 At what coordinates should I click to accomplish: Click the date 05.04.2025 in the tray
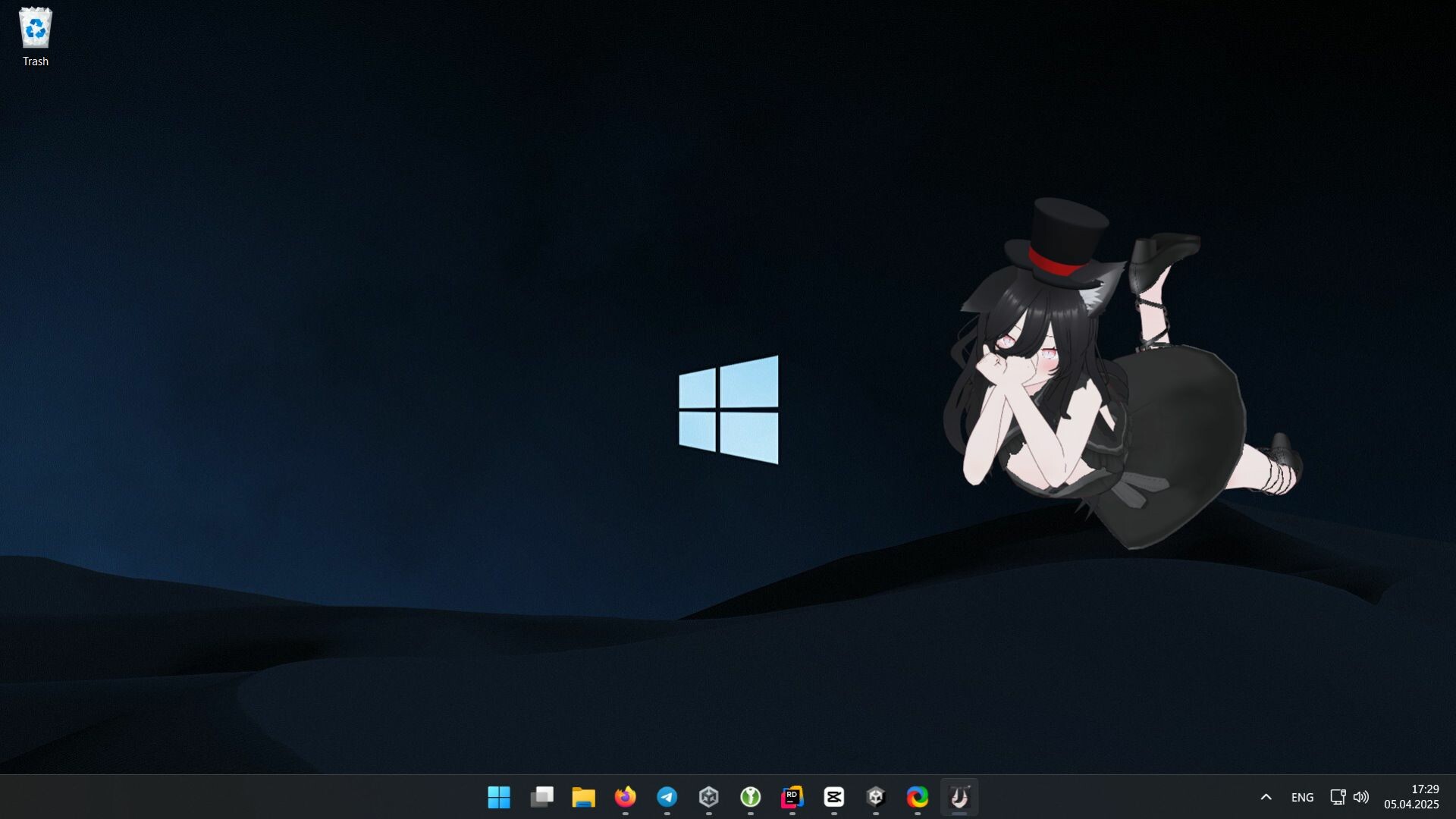(x=1412, y=804)
